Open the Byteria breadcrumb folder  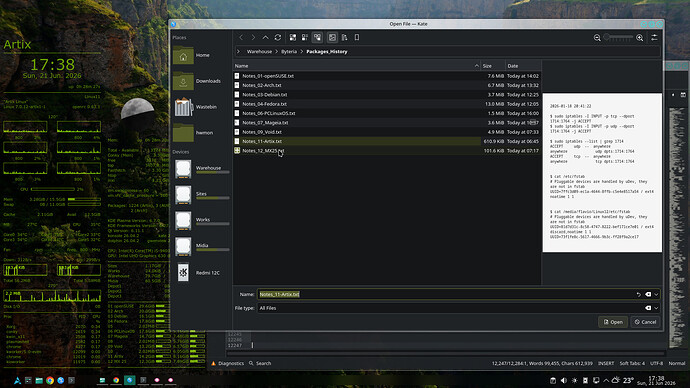(x=289, y=52)
